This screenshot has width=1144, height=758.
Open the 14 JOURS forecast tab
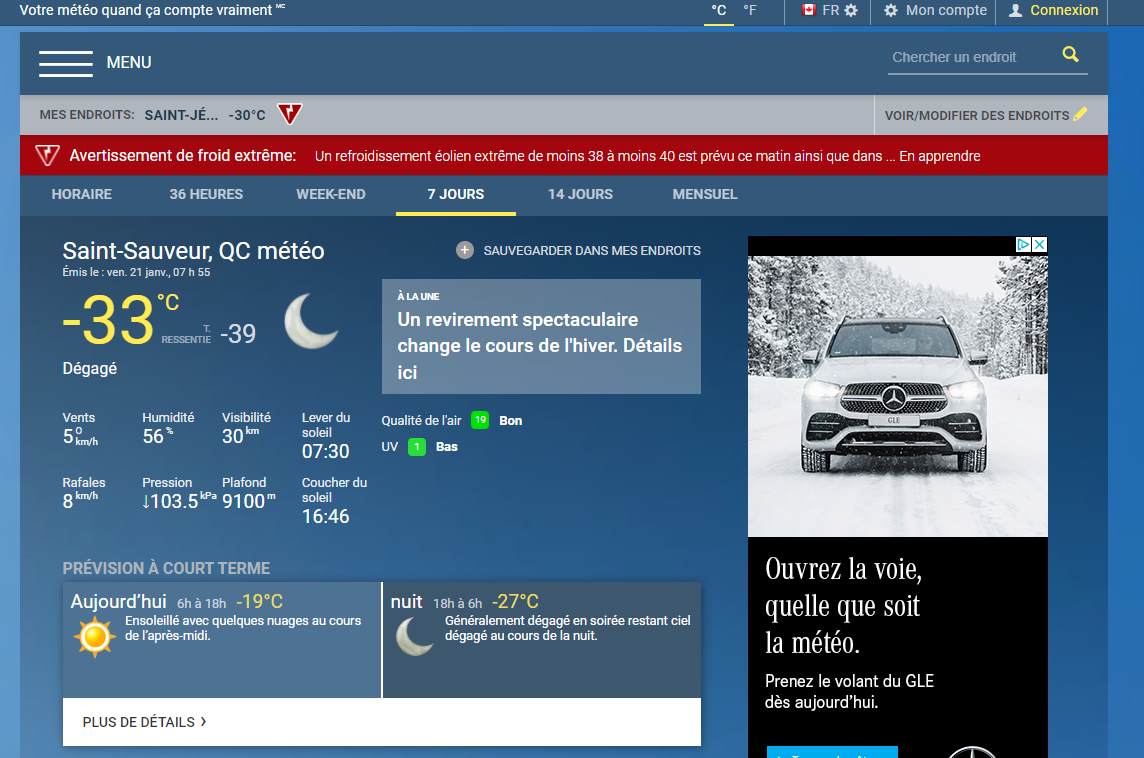580,194
